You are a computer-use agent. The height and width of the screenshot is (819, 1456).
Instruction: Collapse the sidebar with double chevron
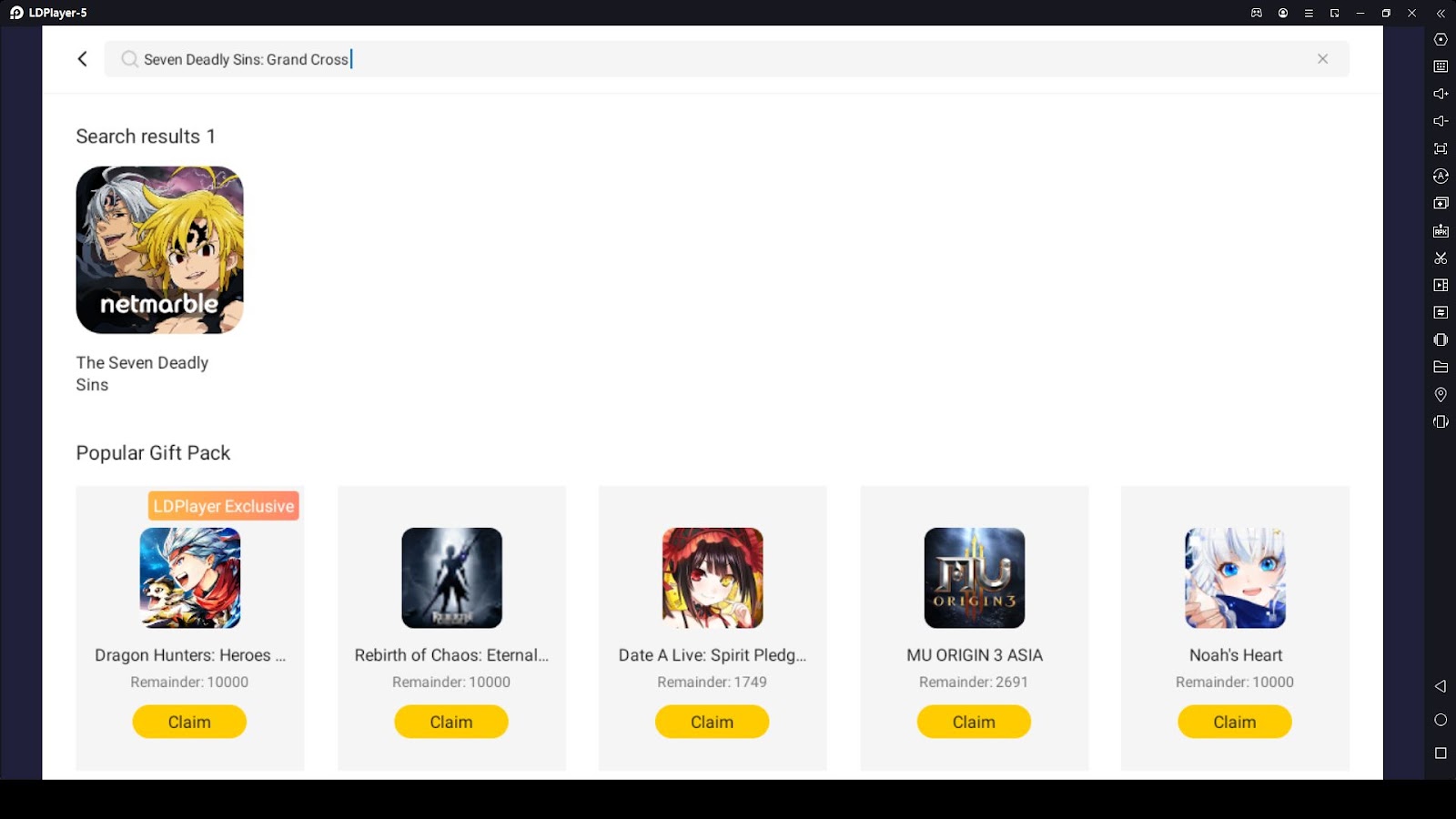tap(1441, 13)
